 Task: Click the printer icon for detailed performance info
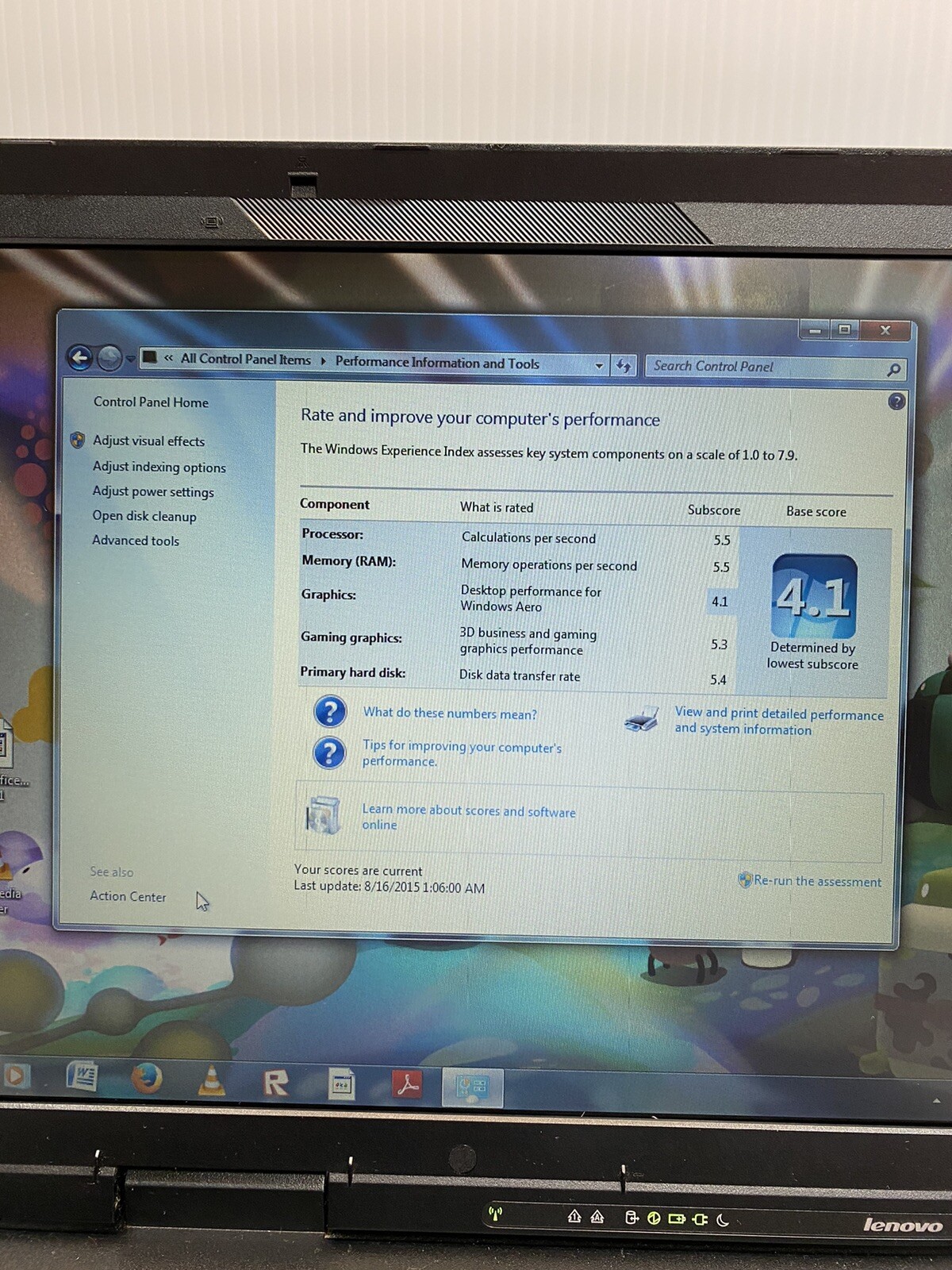pos(641,718)
